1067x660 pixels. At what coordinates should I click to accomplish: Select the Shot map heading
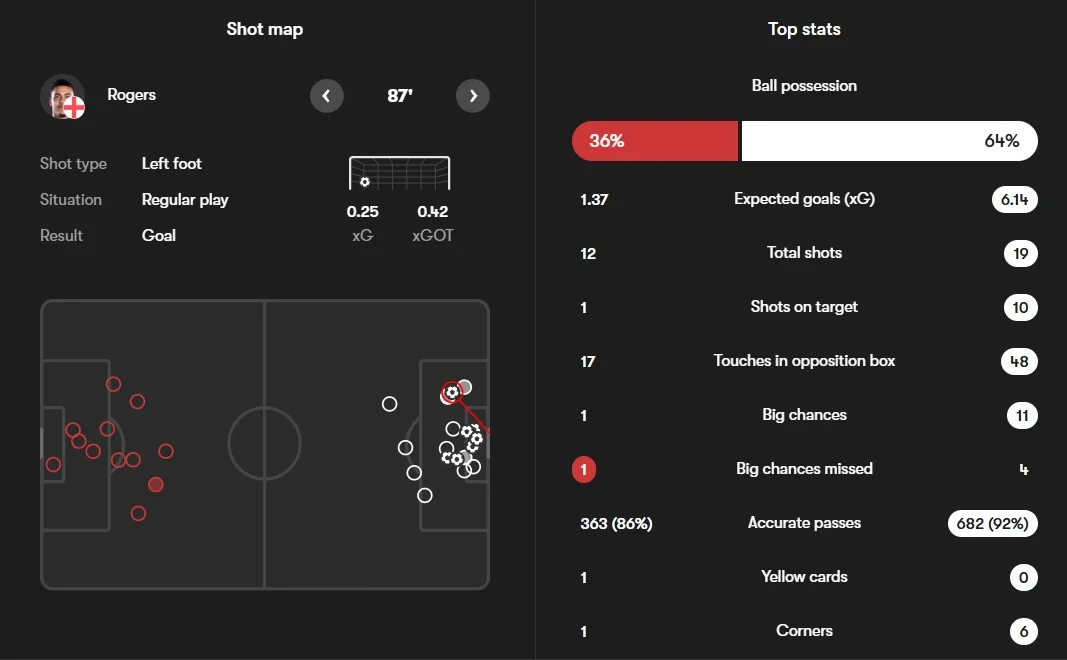tap(265, 29)
